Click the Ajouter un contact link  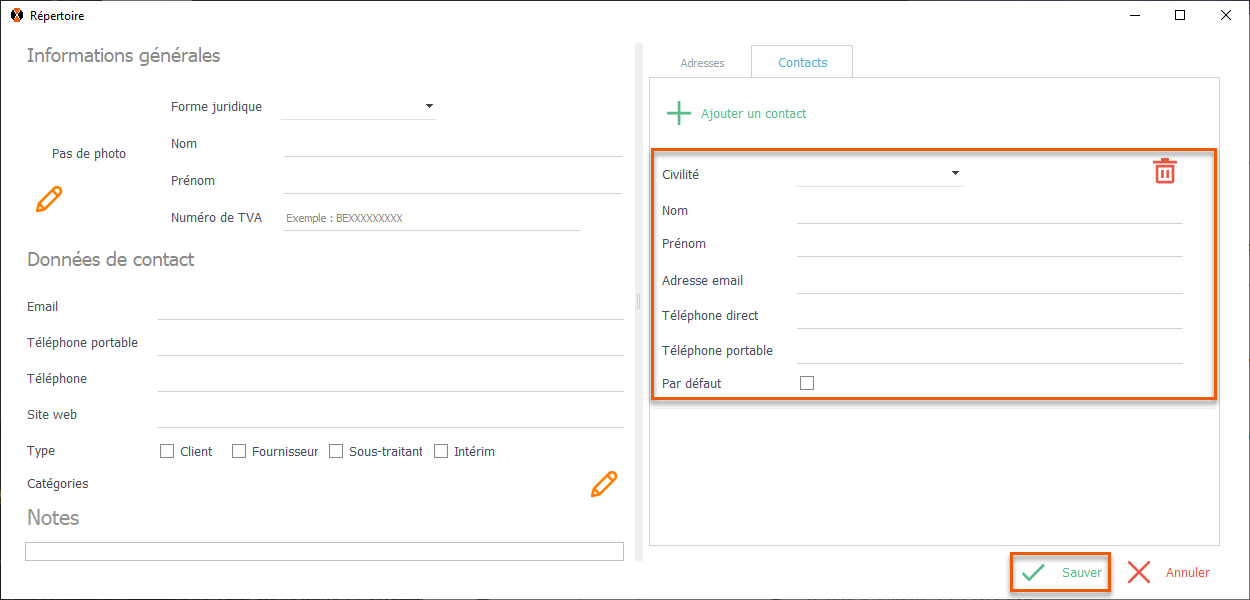pyautogui.click(x=753, y=114)
